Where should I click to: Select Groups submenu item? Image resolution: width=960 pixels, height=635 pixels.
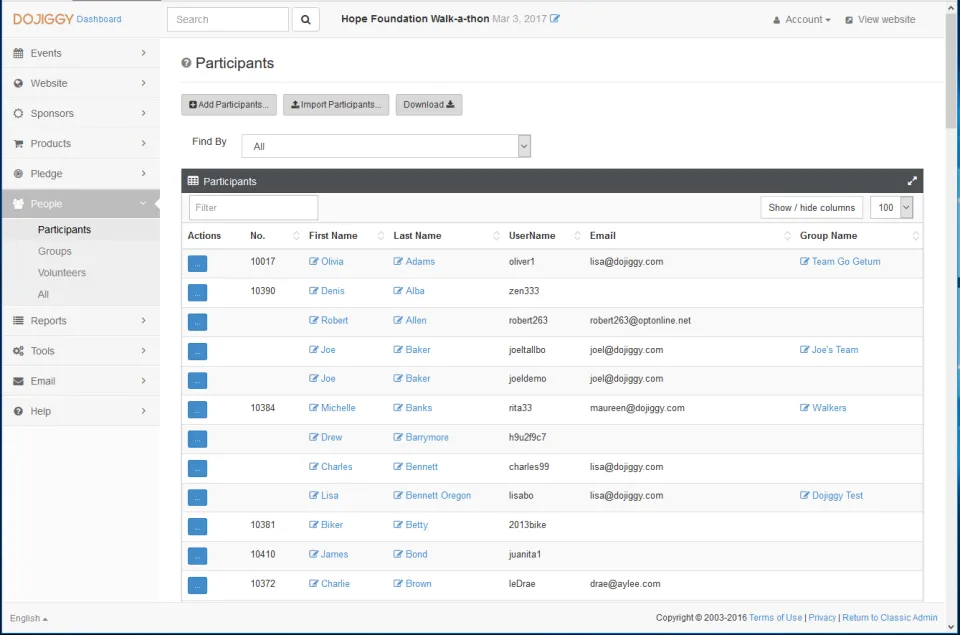[x=54, y=251]
